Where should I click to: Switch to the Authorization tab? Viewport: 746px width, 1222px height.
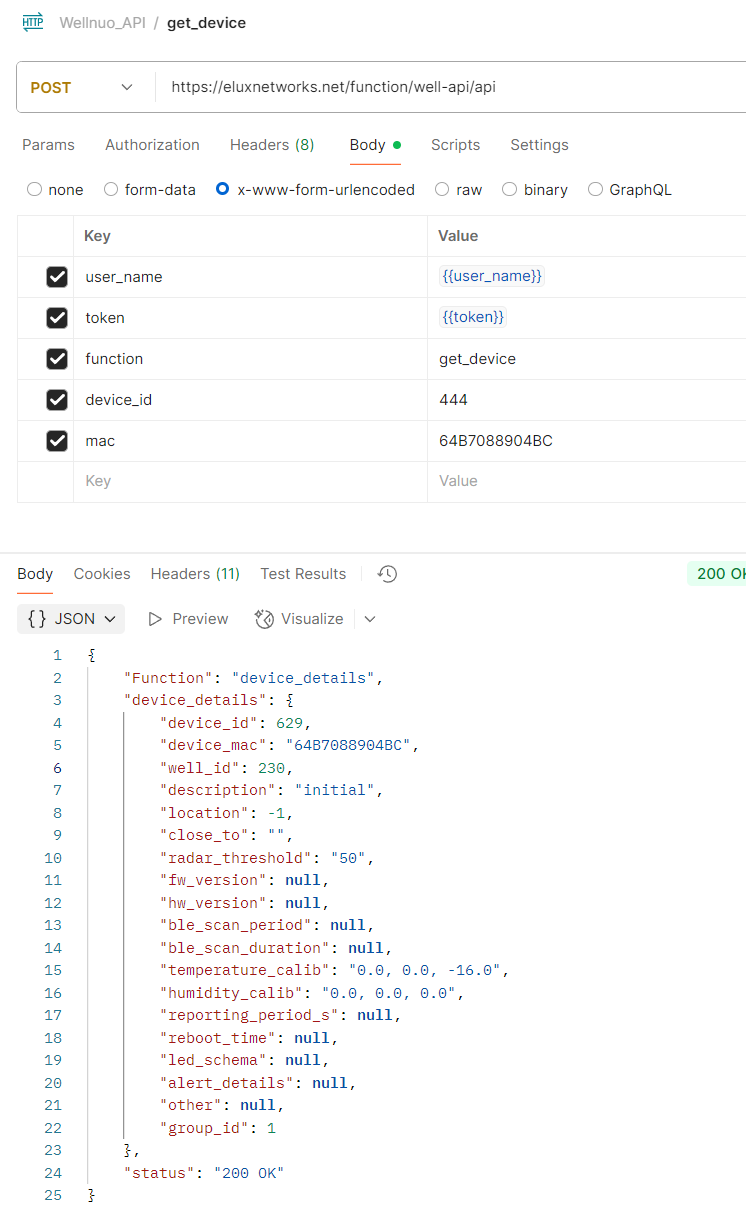click(152, 145)
